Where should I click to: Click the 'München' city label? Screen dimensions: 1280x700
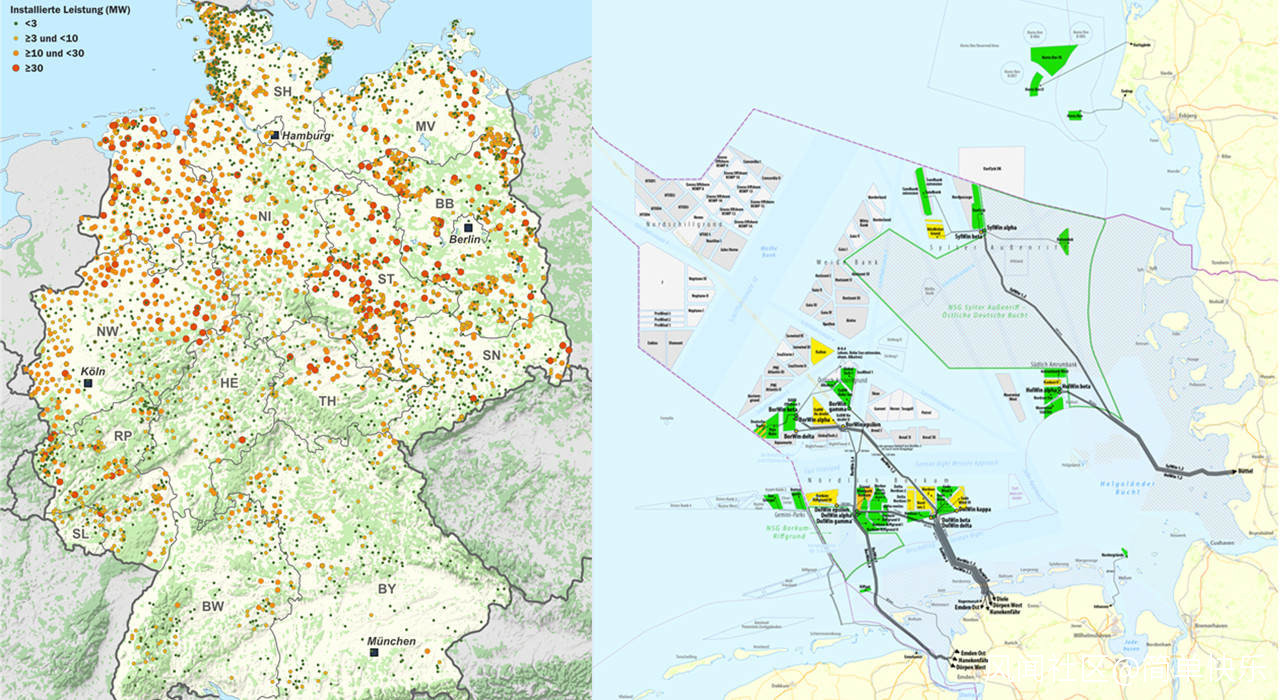(x=391, y=641)
